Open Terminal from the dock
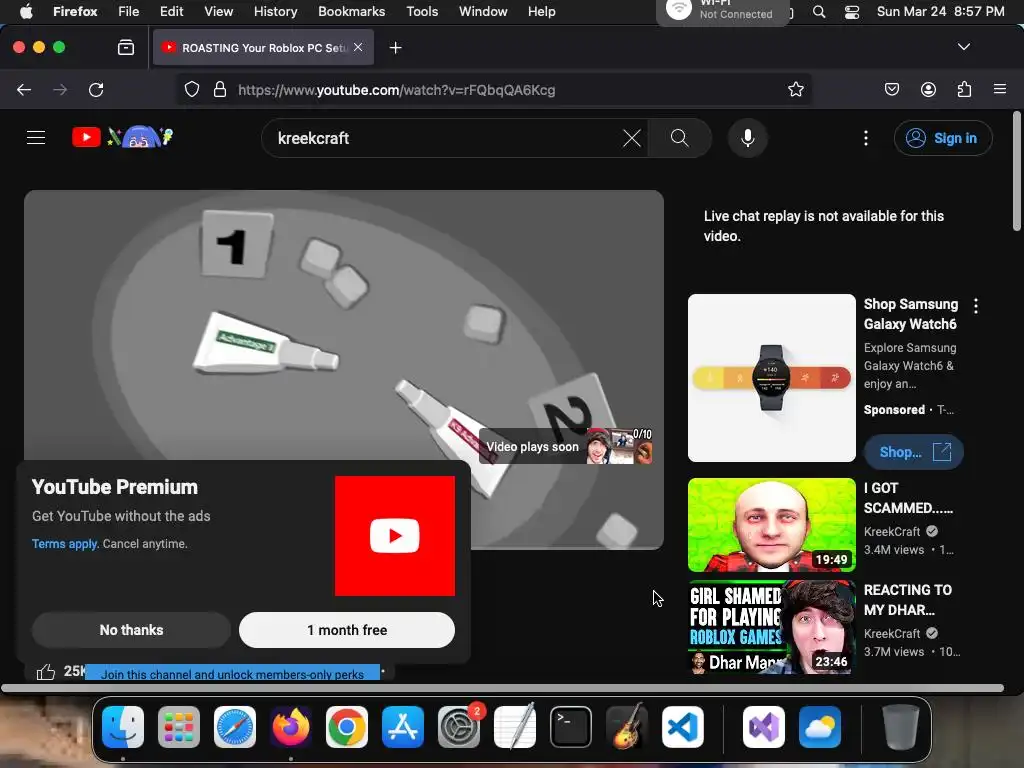This screenshot has width=1024, height=768. [570, 727]
